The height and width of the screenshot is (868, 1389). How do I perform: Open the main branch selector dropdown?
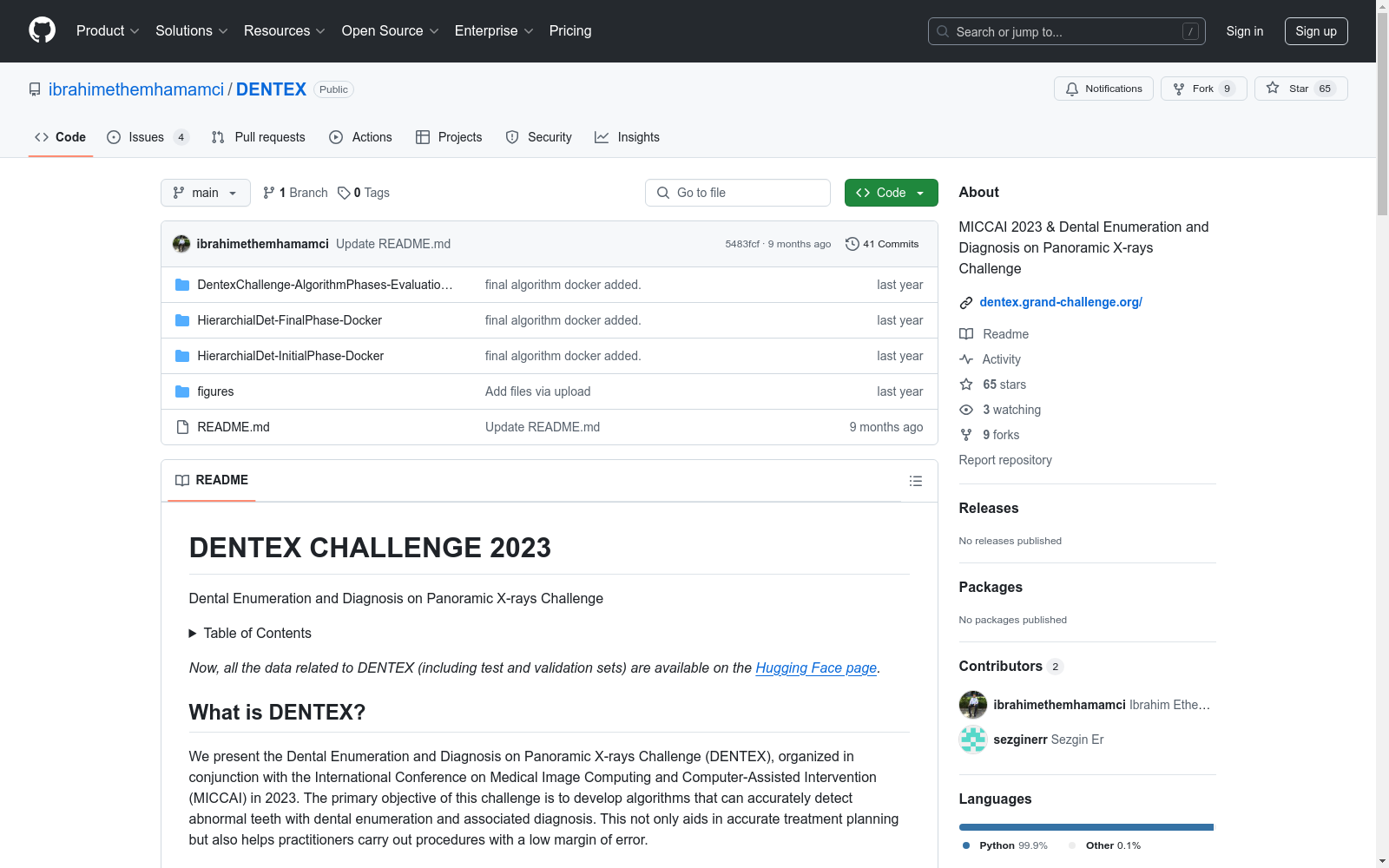click(206, 193)
